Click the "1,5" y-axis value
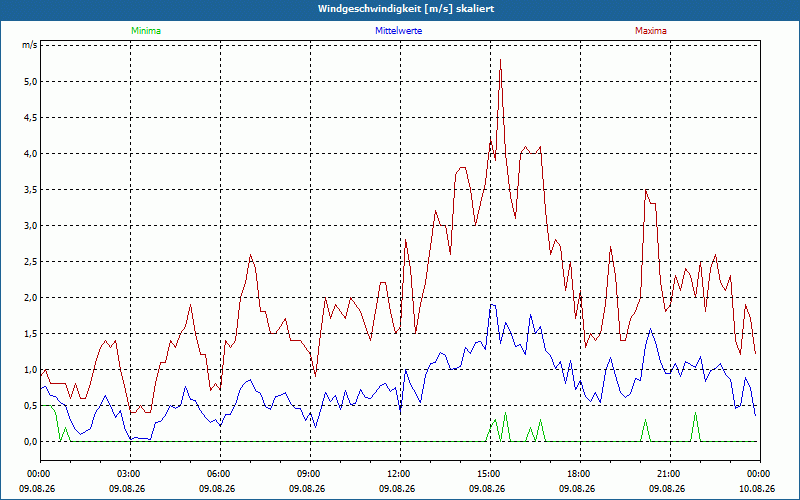800x500 pixels. point(31,334)
